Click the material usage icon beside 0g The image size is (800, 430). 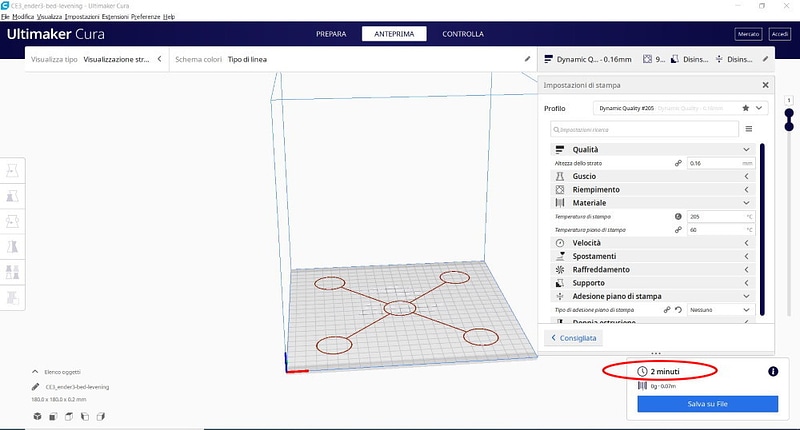(642, 386)
